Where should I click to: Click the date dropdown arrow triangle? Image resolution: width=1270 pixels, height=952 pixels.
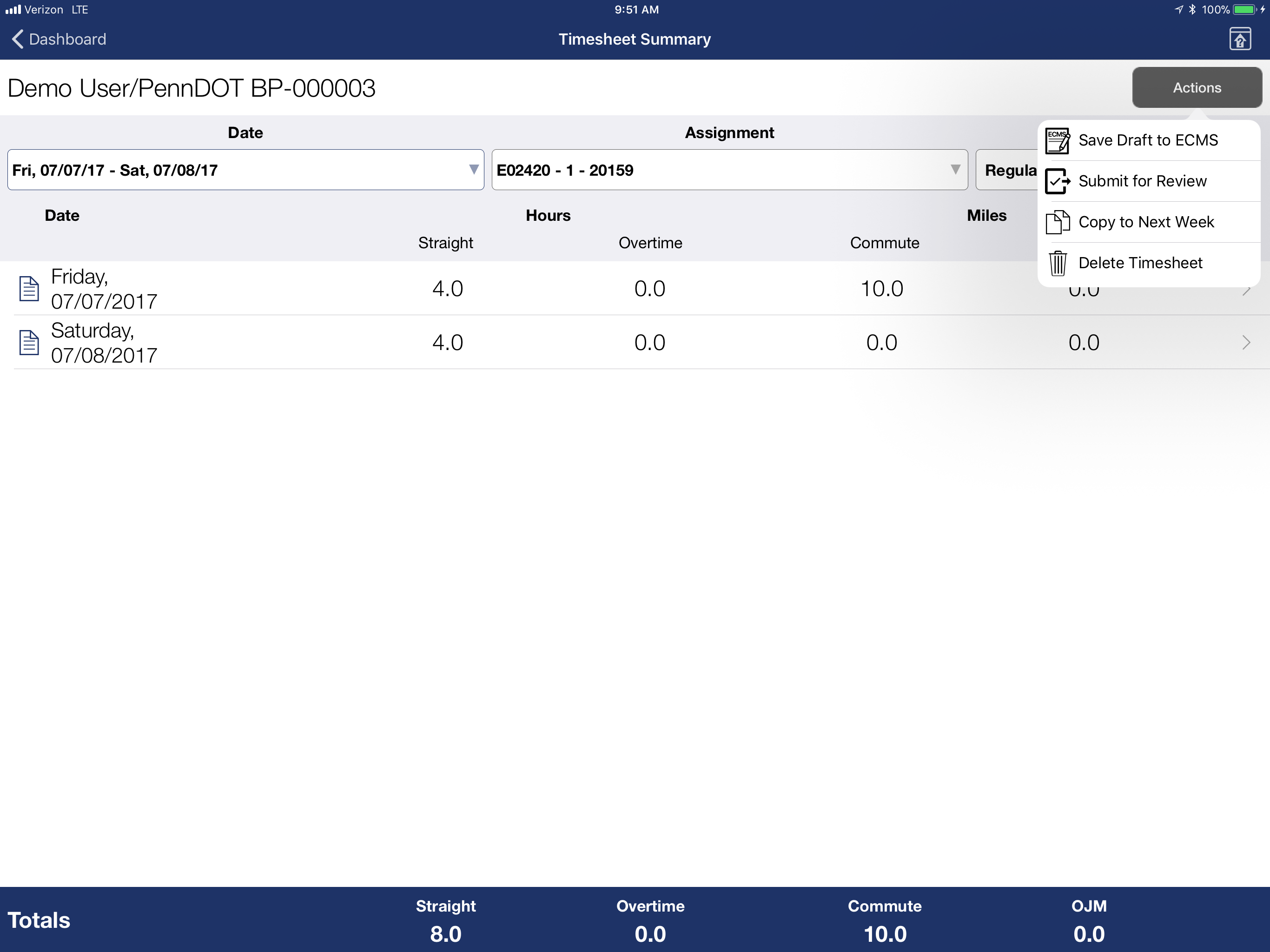[x=473, y=169]
